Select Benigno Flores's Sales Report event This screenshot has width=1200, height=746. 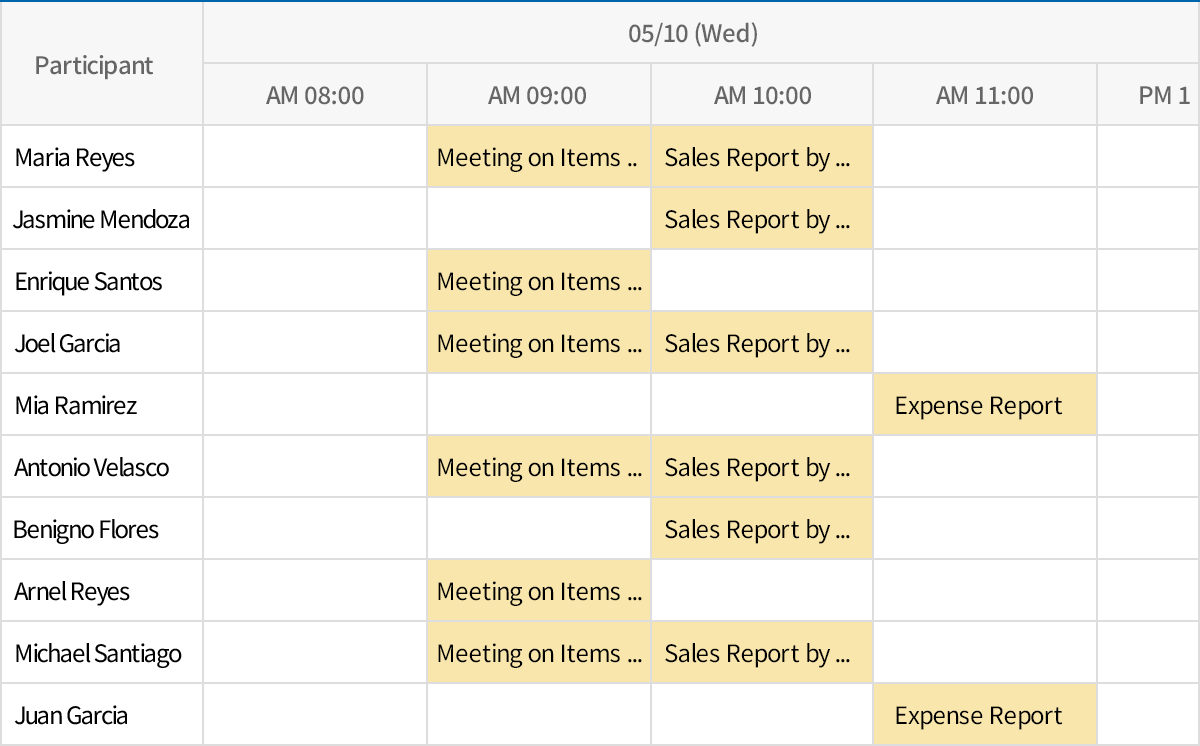(761, 528)
